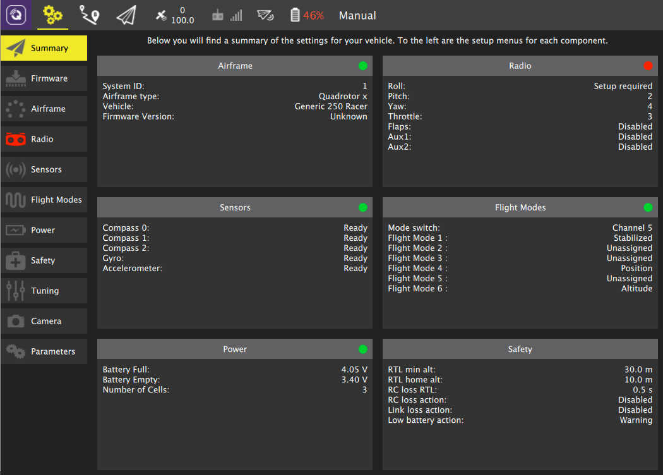This screenshot has height=475, width=663.
Task: Click the battery 46% indicator
Action: point(306,16)
